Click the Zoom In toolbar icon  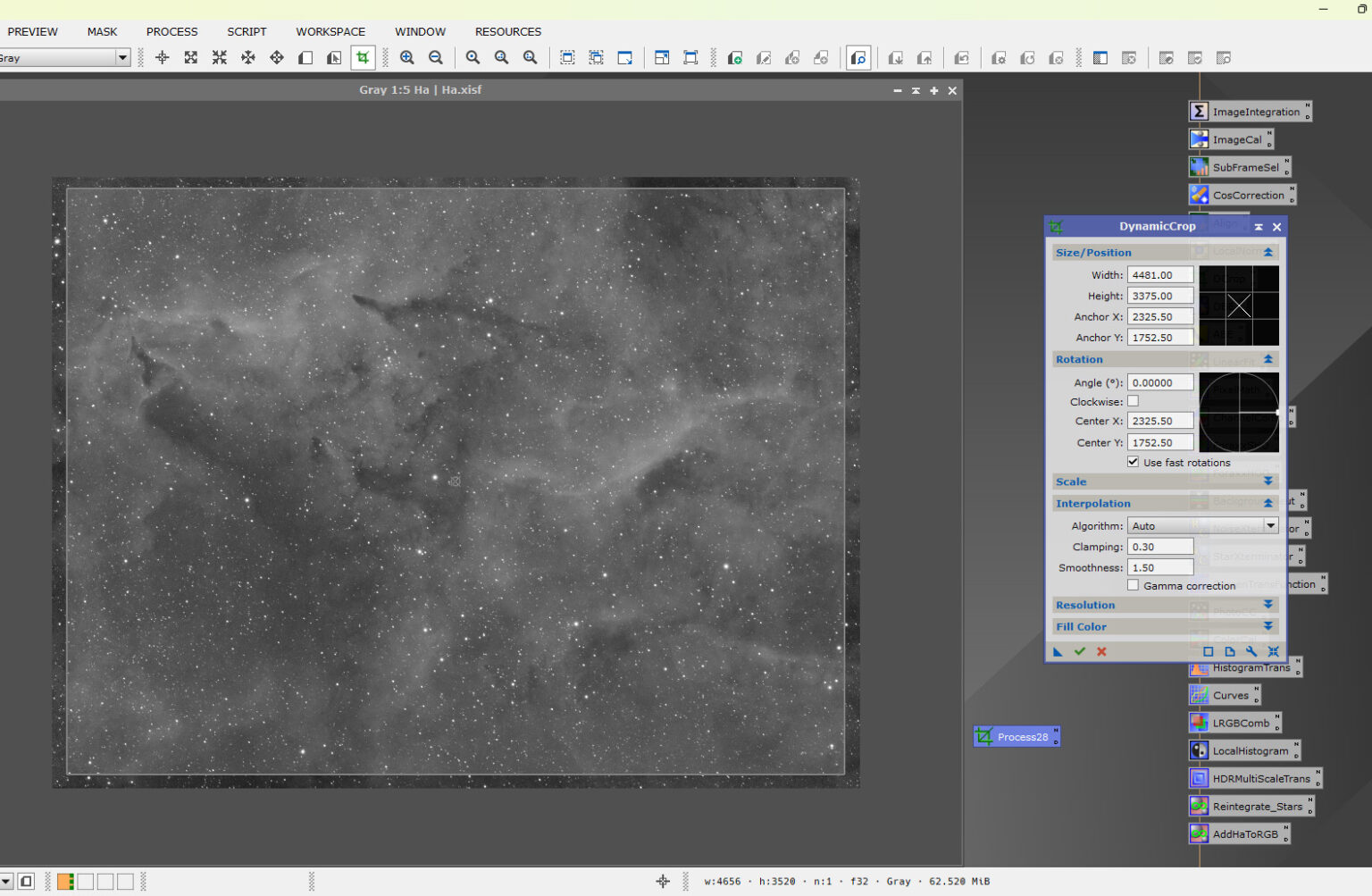(x=406, y=57)
